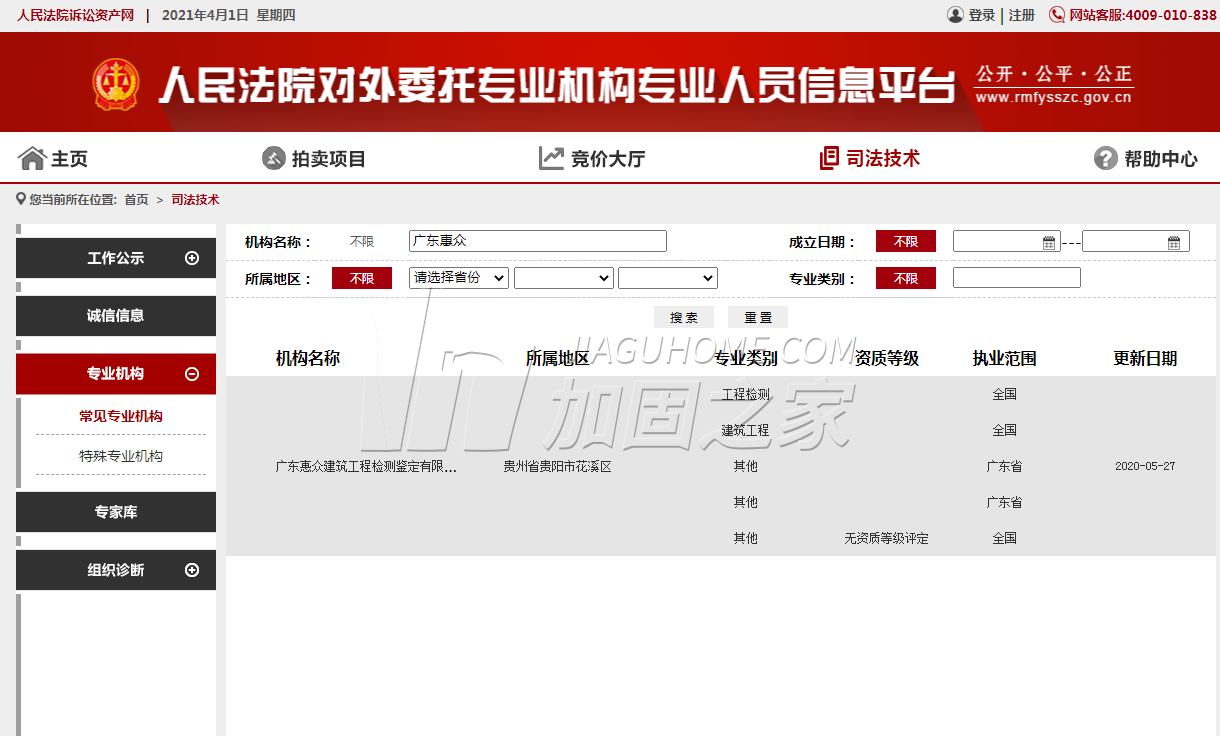Collapse the 专业机构 sidebar section

191,373
